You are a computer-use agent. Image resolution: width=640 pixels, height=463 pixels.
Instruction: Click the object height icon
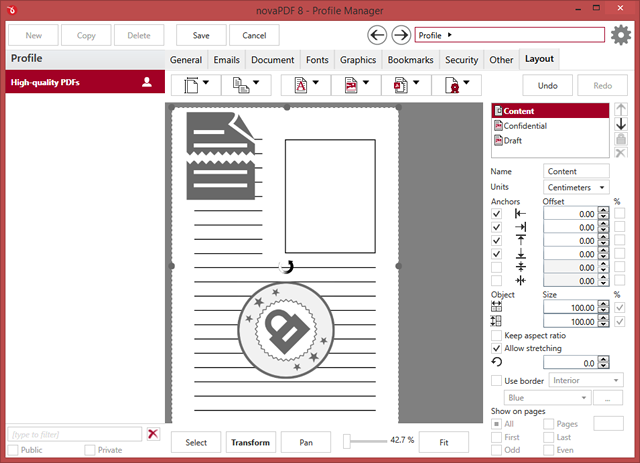[x=496, y=321]
